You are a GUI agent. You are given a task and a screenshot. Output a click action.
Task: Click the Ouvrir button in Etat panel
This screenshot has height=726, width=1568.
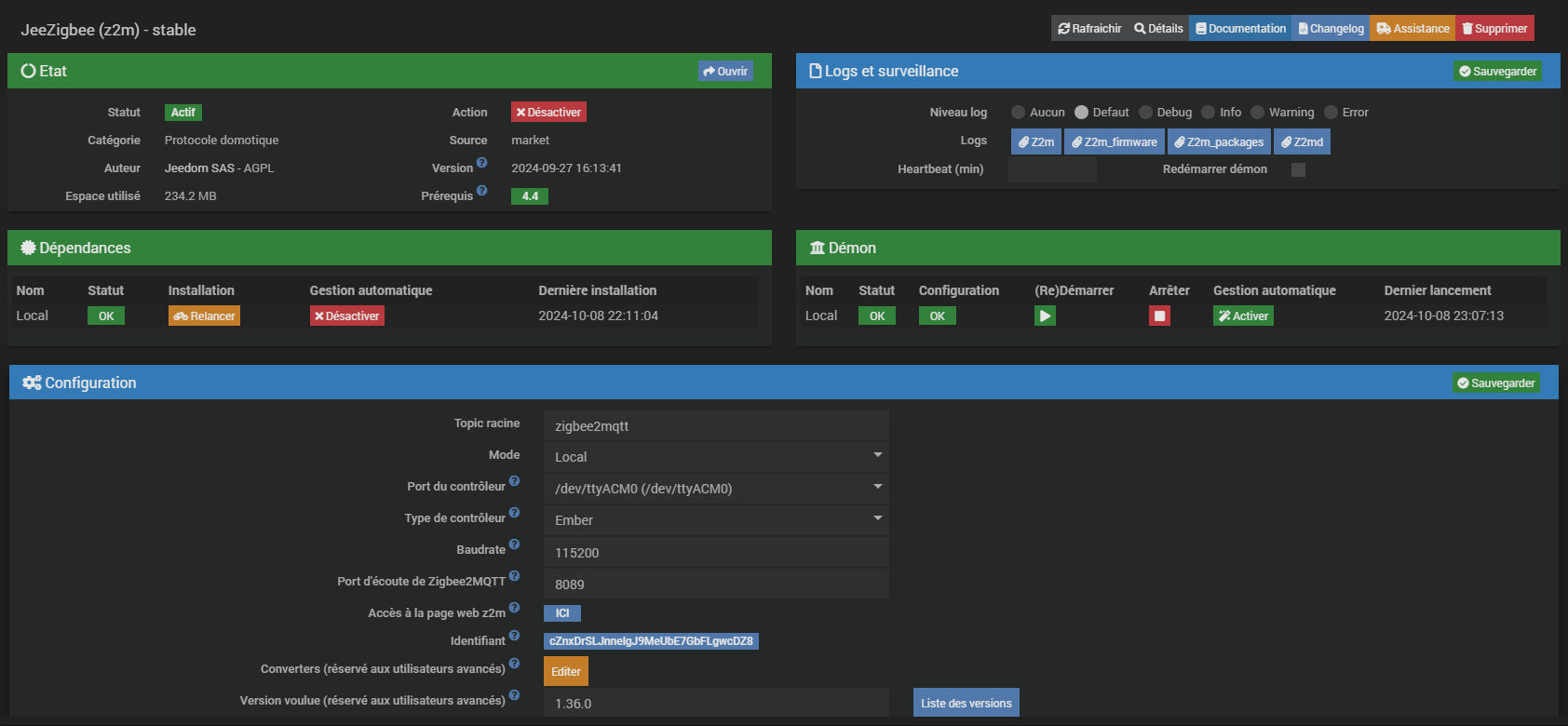pos(725,71)
